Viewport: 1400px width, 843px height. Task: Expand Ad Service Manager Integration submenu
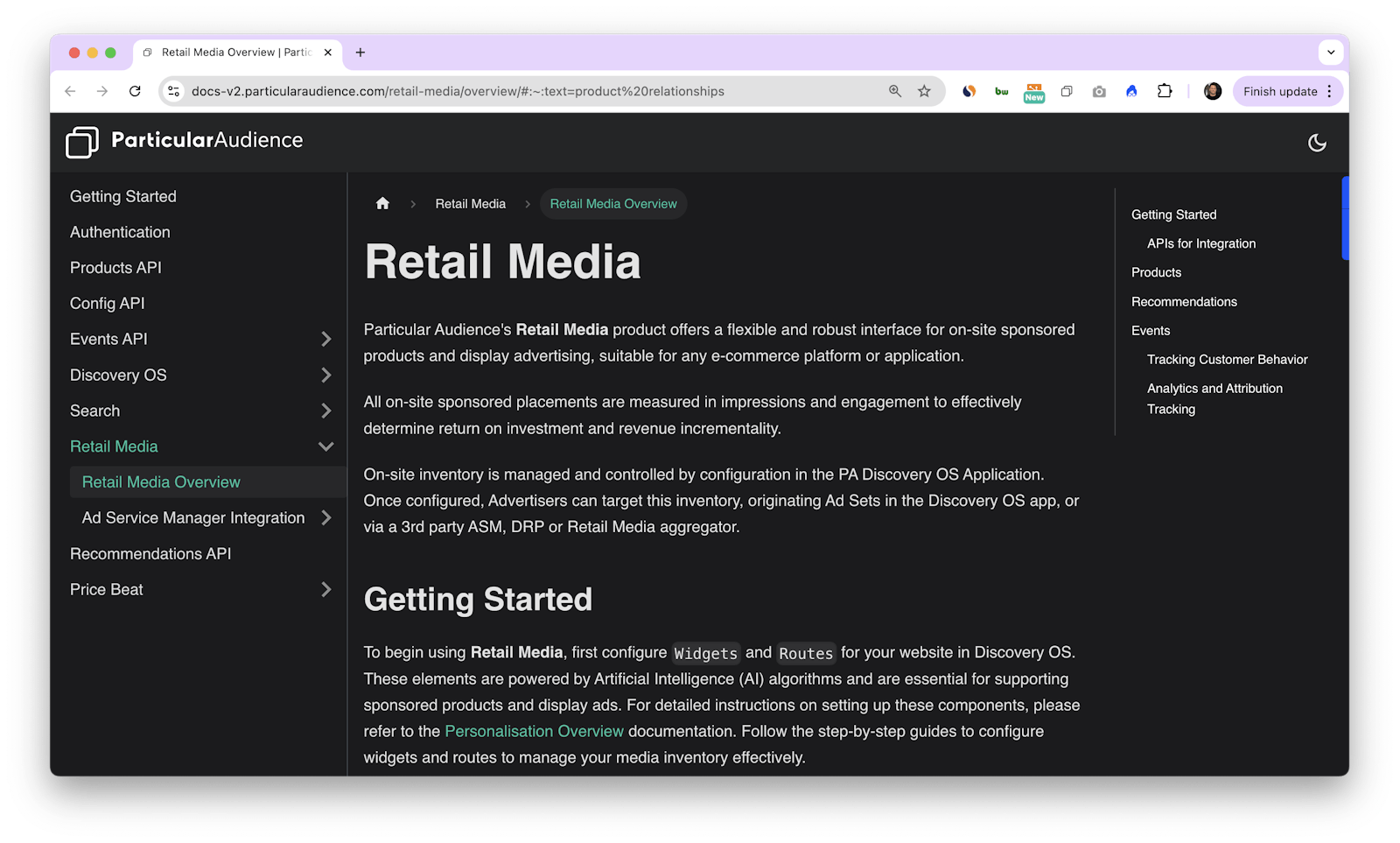(x=325, y=518)
